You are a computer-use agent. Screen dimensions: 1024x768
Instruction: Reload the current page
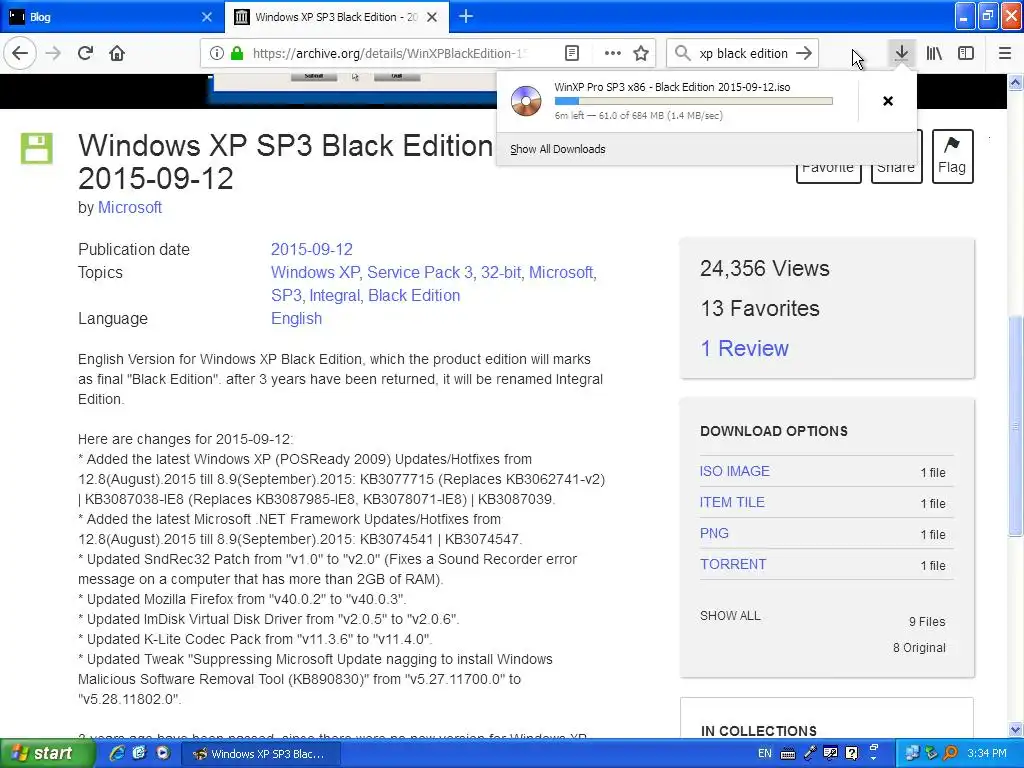point(86,53)
